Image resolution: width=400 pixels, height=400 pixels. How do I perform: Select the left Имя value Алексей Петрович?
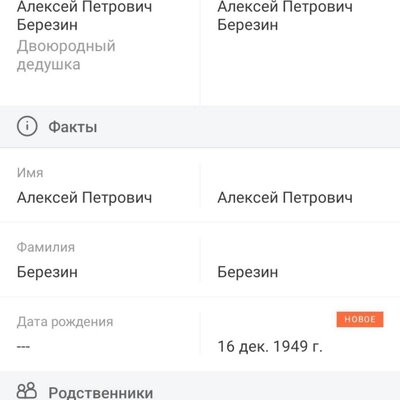(84, 198)
